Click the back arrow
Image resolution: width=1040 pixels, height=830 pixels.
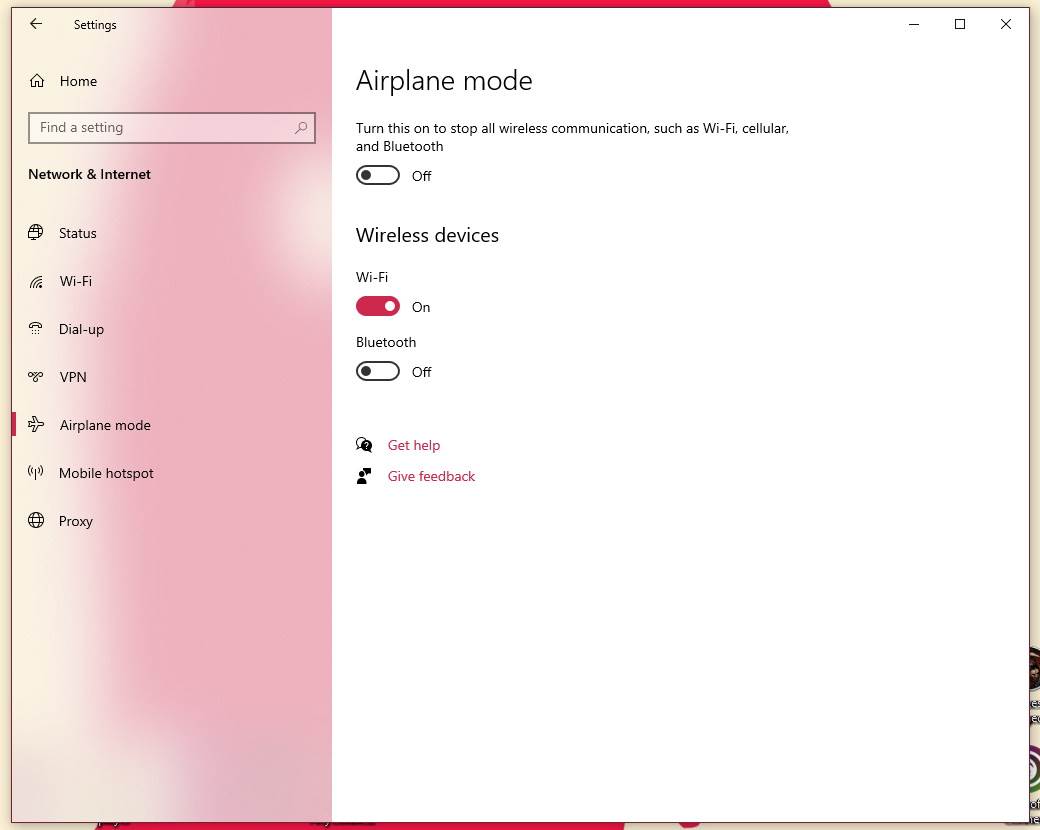point(35,24)
